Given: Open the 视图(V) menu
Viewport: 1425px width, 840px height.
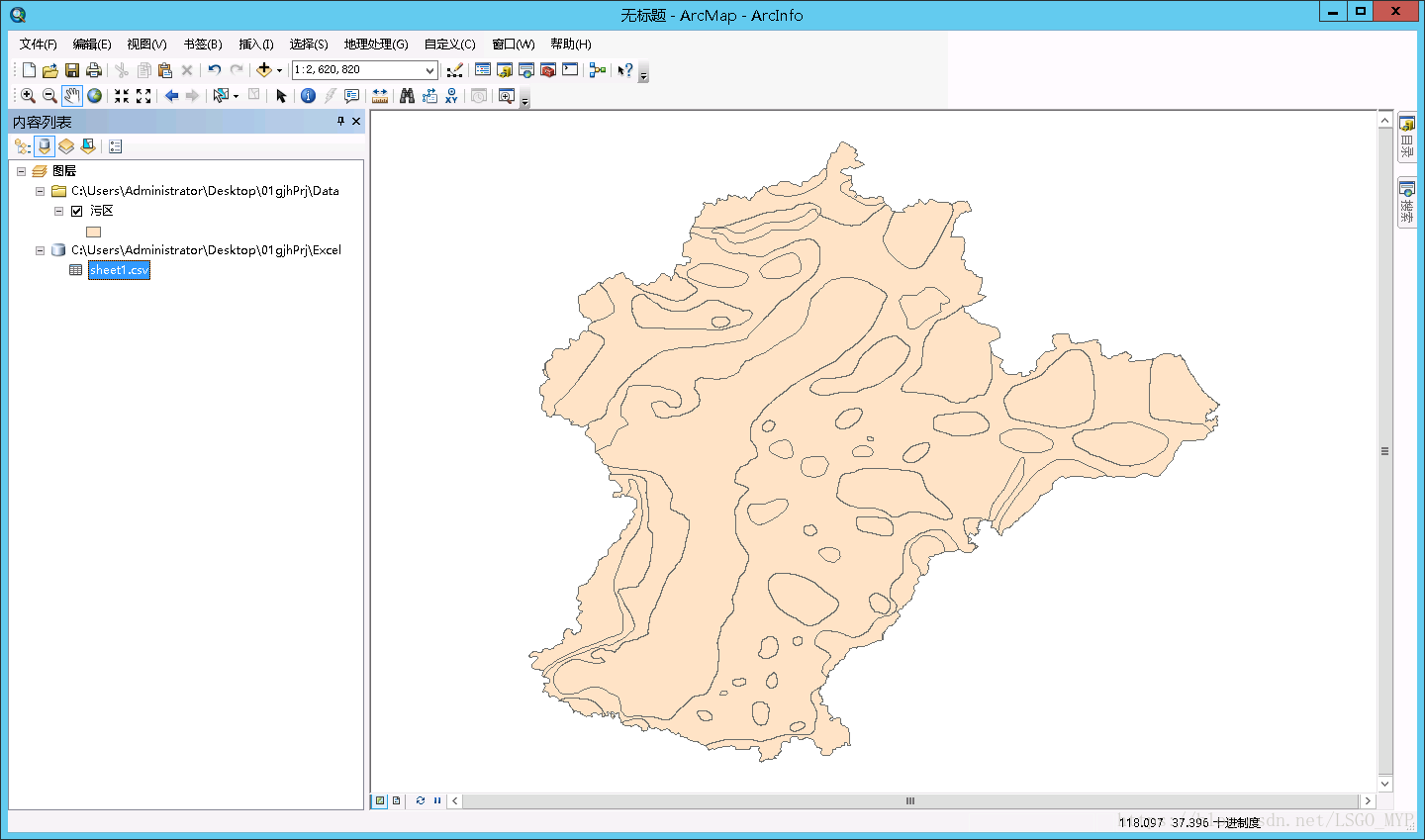Looking at the screenshot, I should tap(146, 45).
